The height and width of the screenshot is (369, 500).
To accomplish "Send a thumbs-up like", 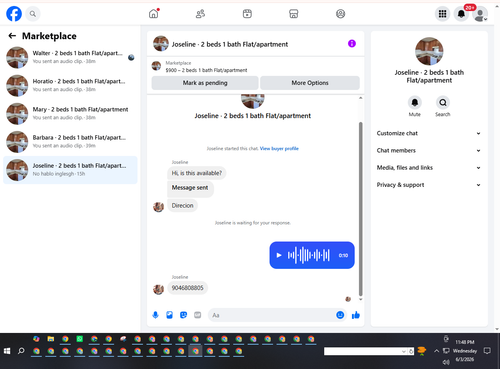I will click(356, 315).
